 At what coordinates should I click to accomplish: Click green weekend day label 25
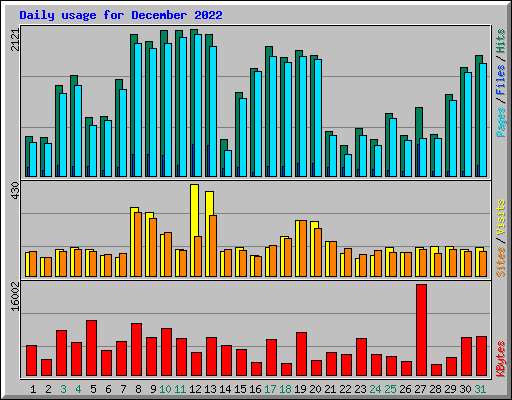(x=390, y=389)
